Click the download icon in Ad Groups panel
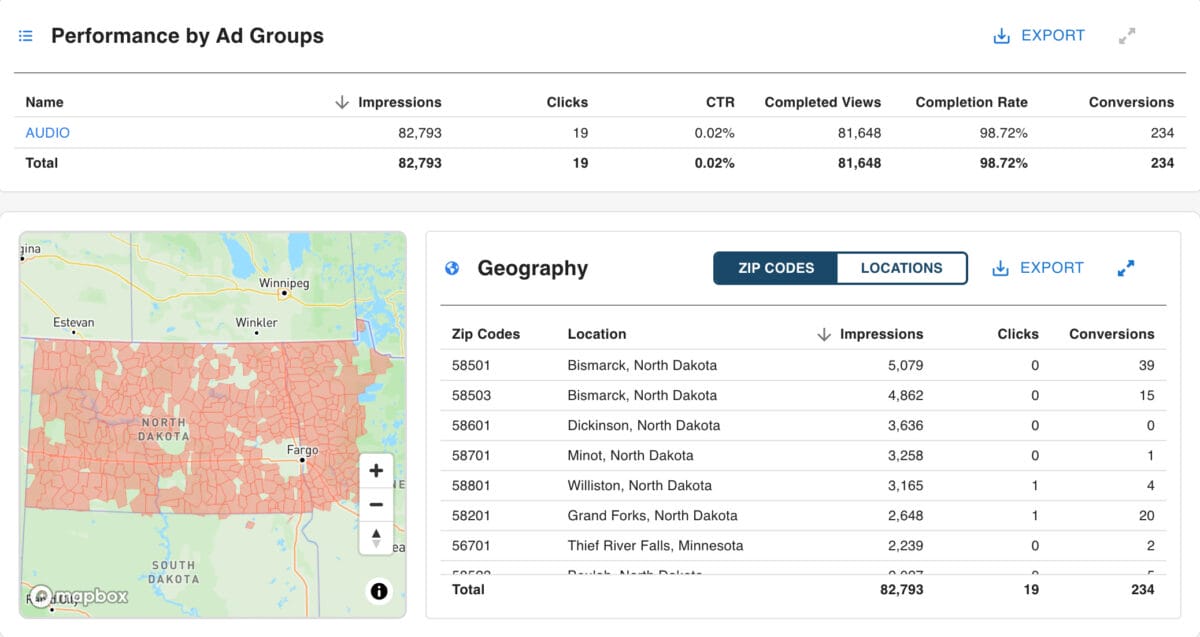 pos(1001,36)
